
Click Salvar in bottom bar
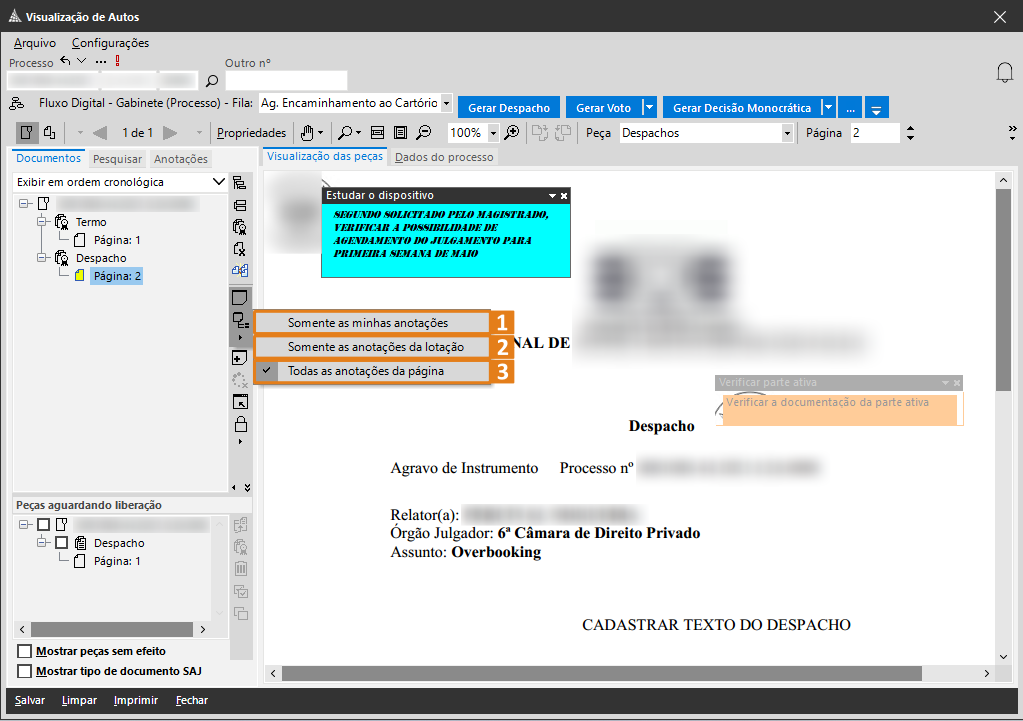tap(30, 700)
